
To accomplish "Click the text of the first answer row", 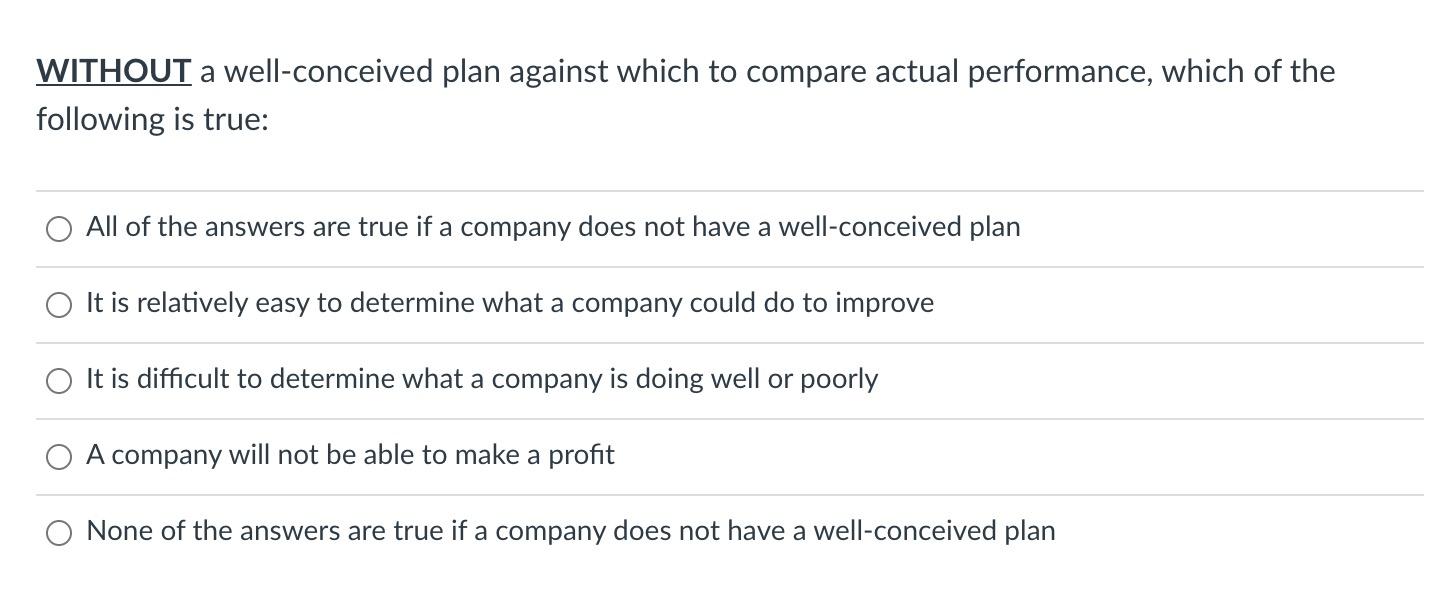I will (553, 228).
